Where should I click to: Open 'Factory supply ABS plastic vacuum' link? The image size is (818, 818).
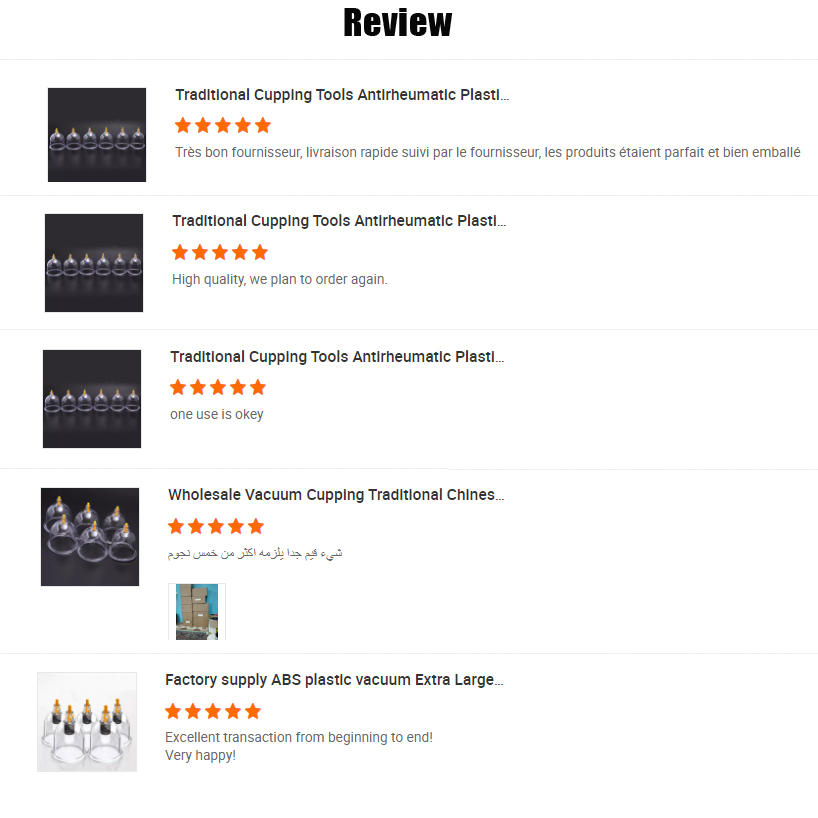coord(334,680)
